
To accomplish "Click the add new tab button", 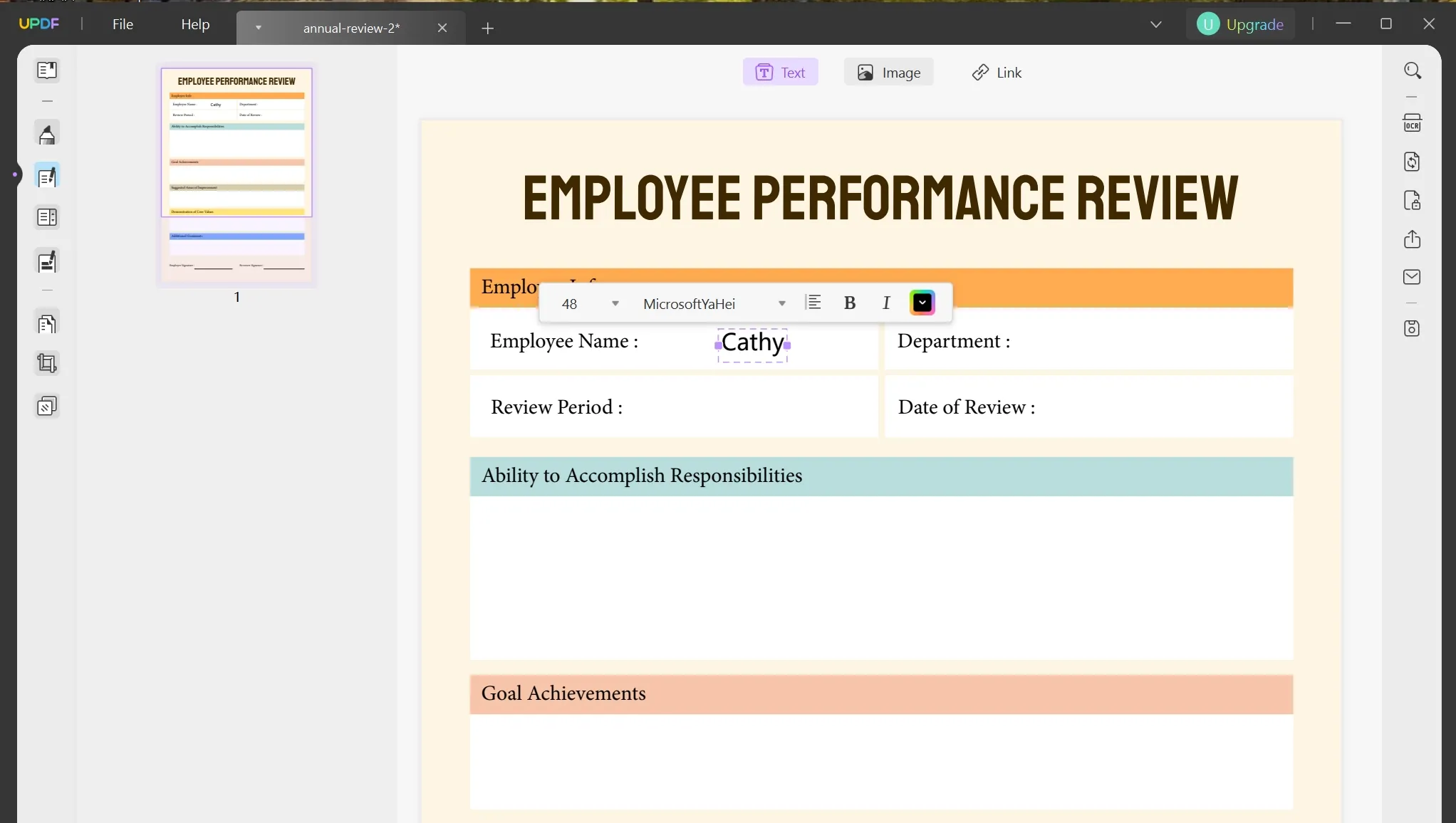I will point(487,28).
